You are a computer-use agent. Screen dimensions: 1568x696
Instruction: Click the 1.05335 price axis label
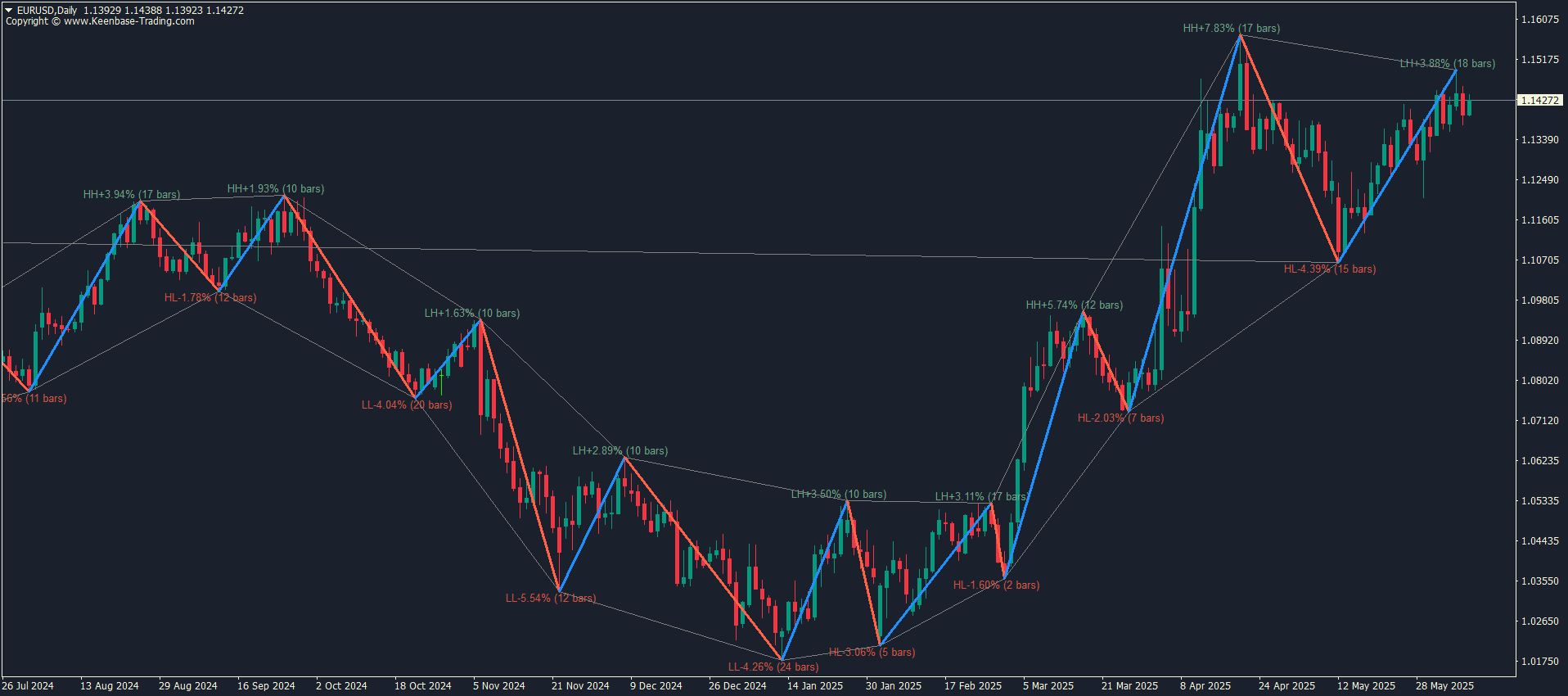coord(1540,501)
